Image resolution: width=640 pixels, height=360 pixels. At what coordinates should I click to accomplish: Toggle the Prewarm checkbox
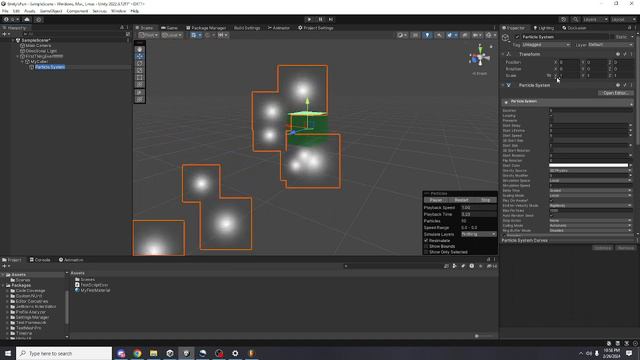point(551,120)
